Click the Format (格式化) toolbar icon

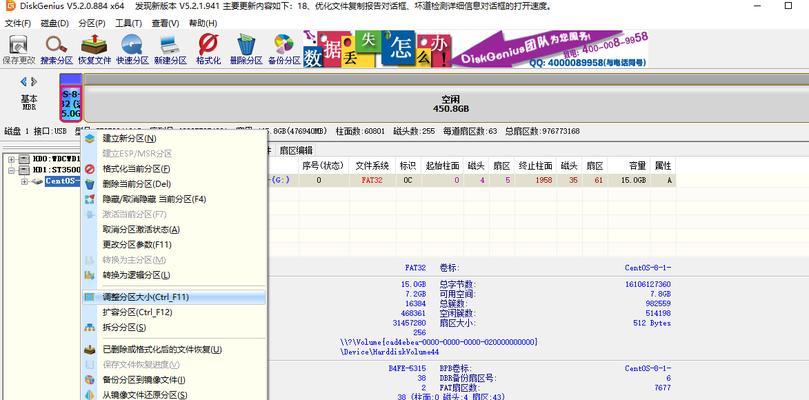pyautogui.click(x=208, y=50)
